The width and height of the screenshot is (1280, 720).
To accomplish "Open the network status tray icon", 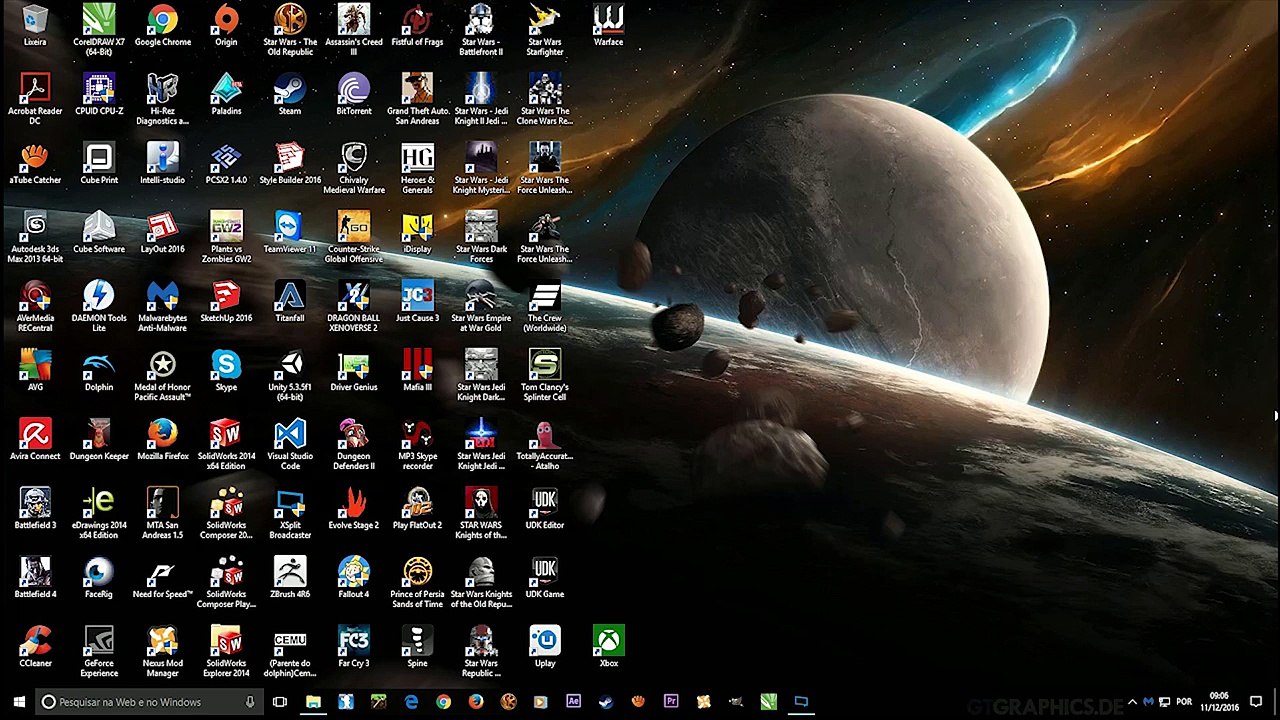I will click(1164, 702).
